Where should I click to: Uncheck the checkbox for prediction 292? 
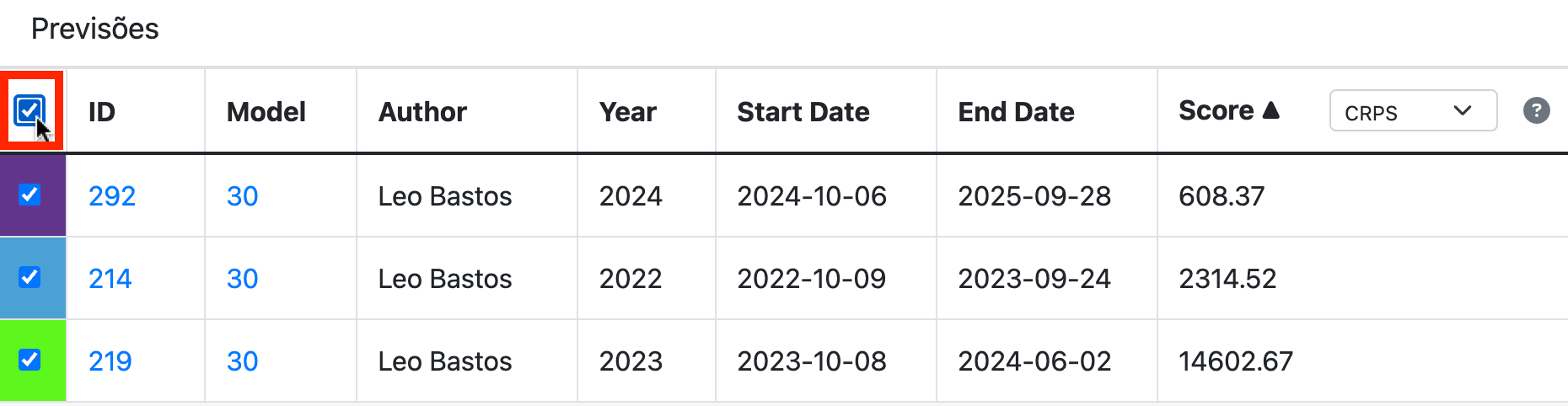[x=30, y=195]
